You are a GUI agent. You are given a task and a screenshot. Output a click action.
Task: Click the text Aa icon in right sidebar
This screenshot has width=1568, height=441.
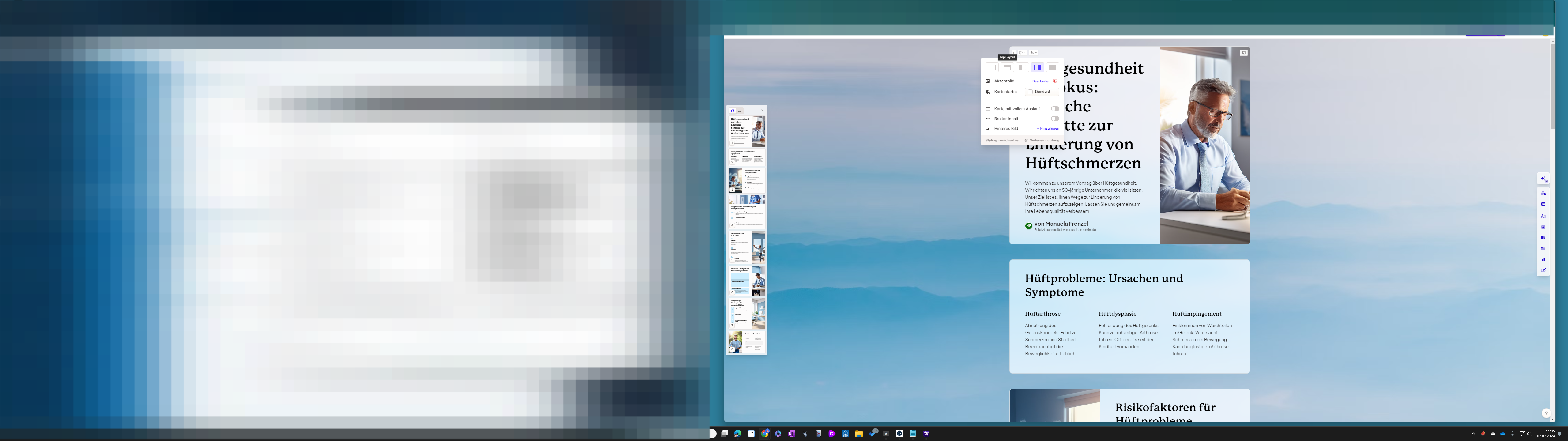pyautogui.click(x=1543, y=216)
